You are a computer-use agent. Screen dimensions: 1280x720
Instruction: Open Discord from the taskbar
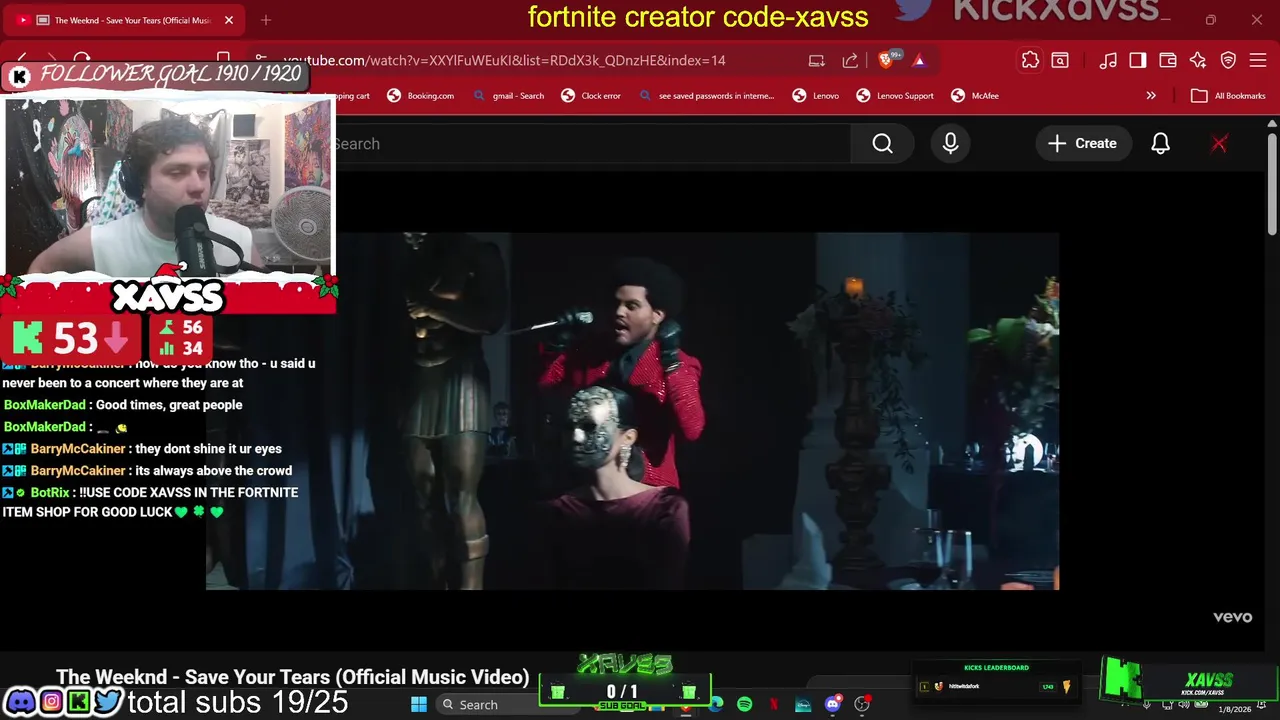[832, 705]
